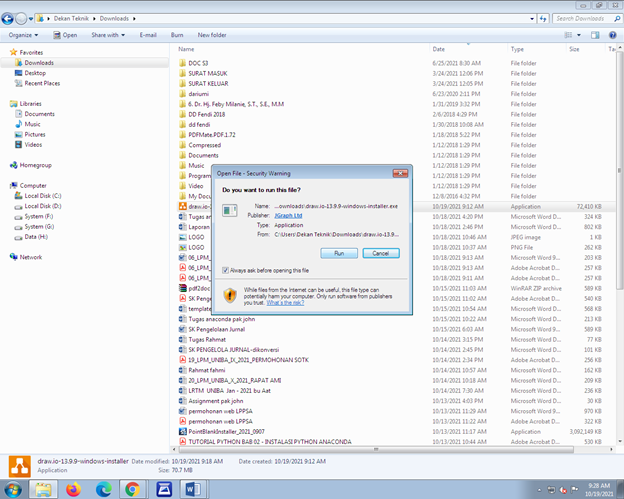
Task: Click the horizontal scrollbar thumb
Action: pyautogui.click(x=376, y=449)
